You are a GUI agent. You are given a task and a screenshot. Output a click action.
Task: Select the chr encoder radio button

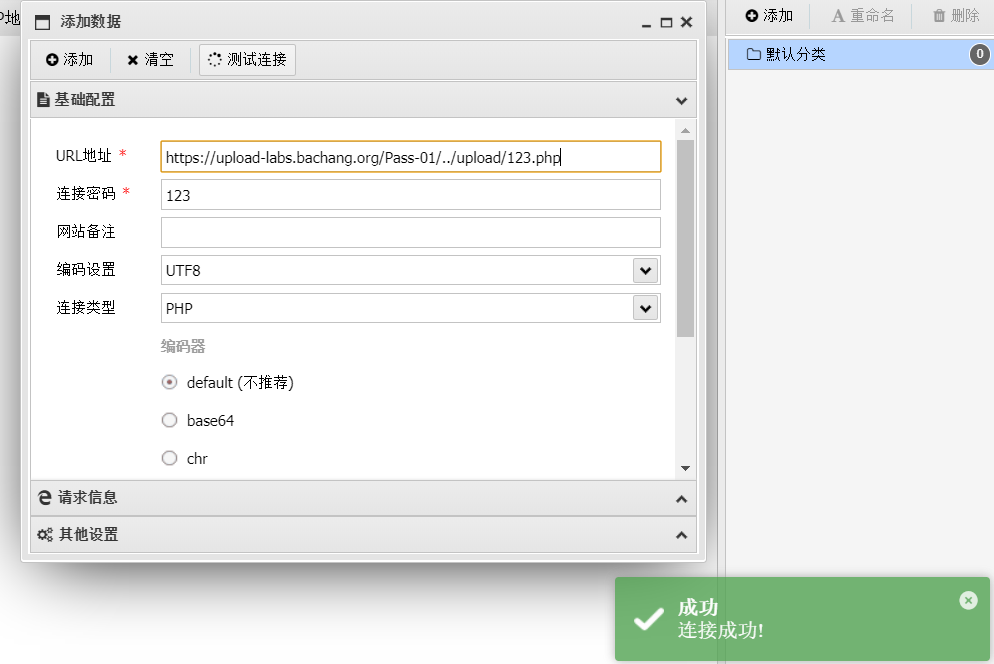pos(169,458)
